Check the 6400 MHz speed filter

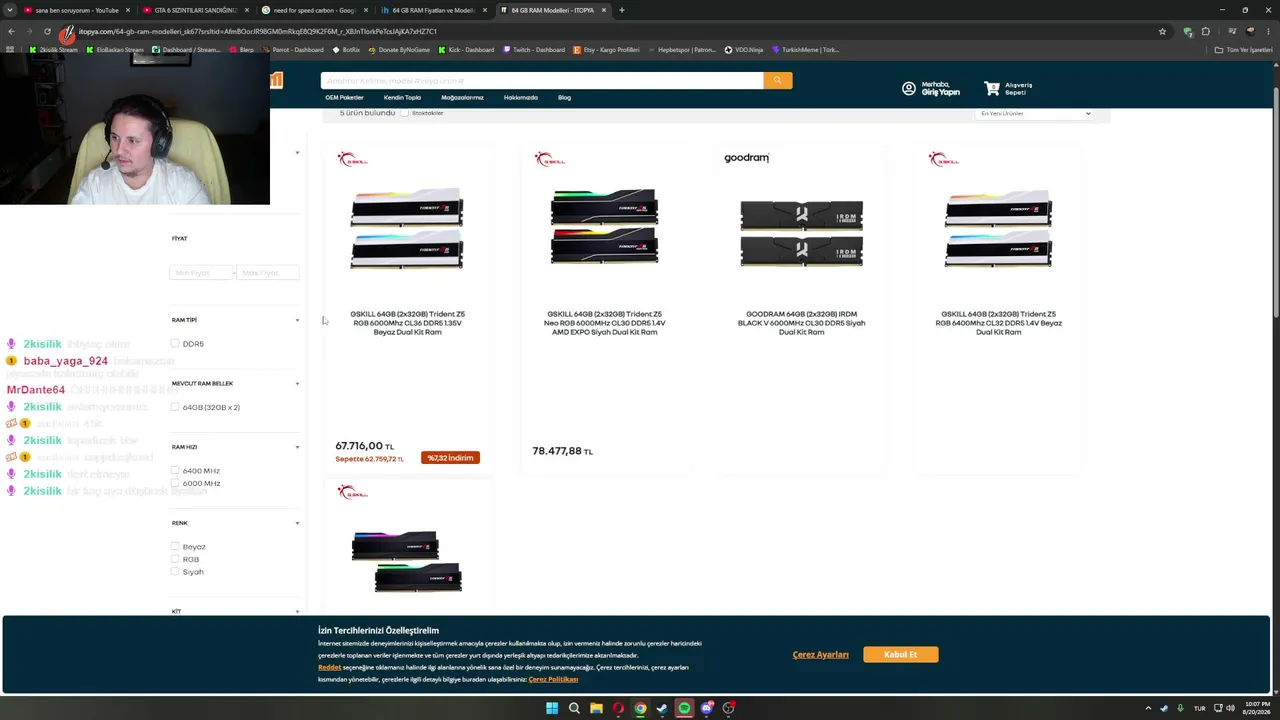pyautogui.click(x=175, y=470)
